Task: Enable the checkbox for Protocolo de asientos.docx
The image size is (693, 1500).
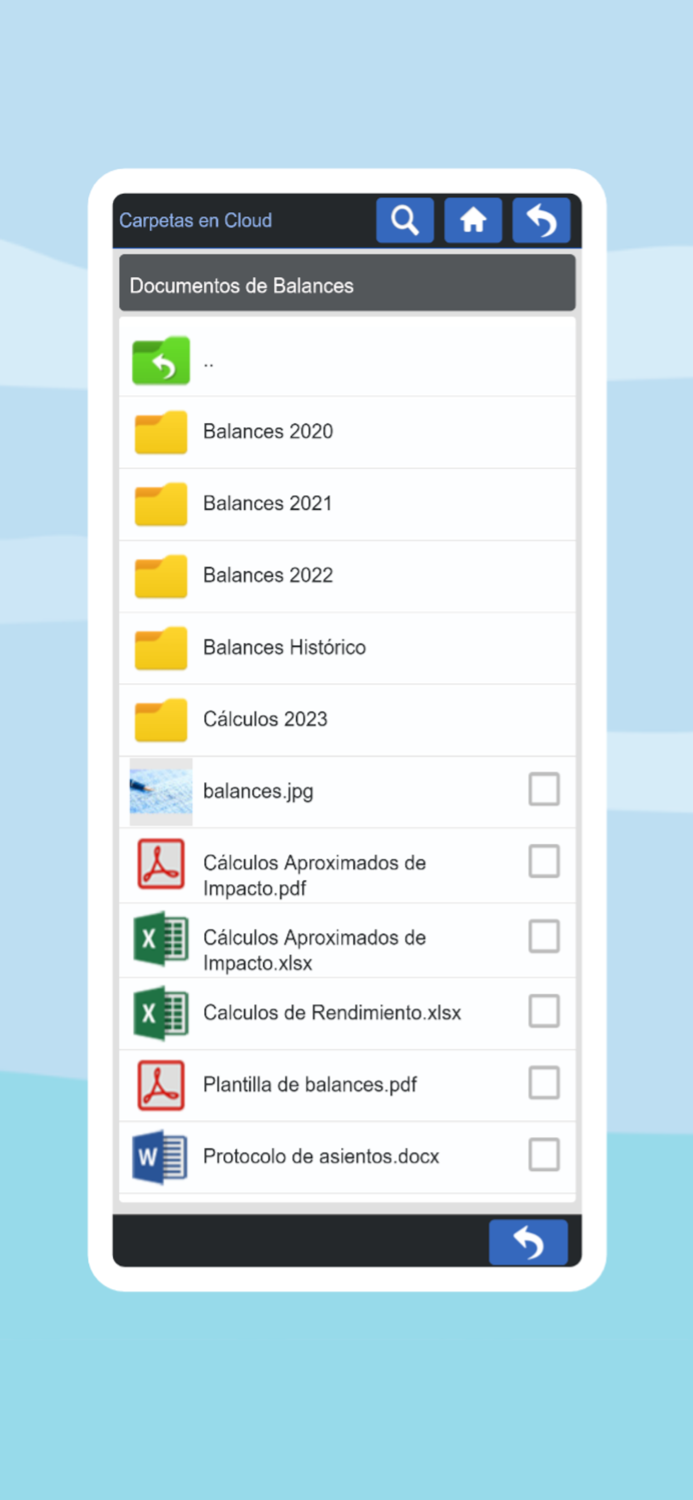Action: click(544, 1155)
